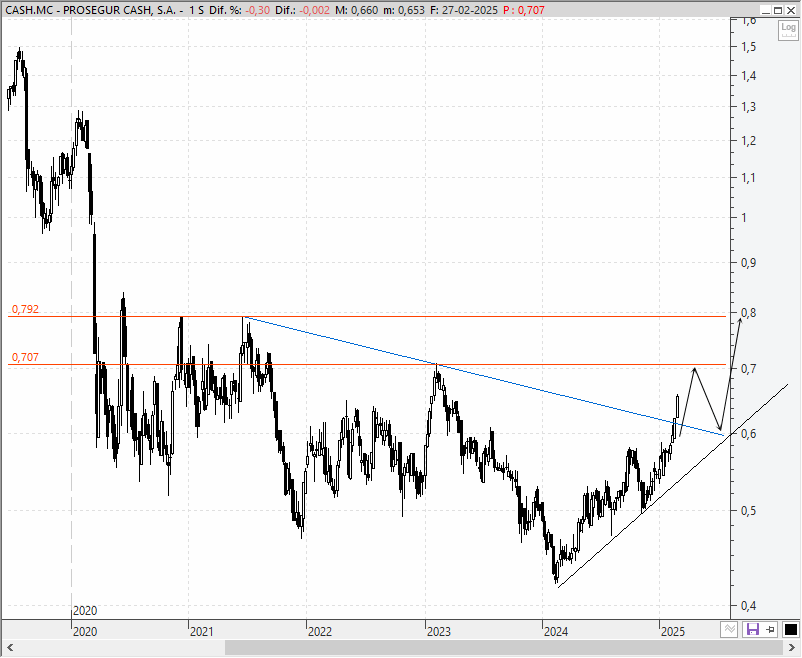Click the '1 S' timeframe label
This screenshot has width=802, height=658.
pyautogui.click(x=196, y=10)
